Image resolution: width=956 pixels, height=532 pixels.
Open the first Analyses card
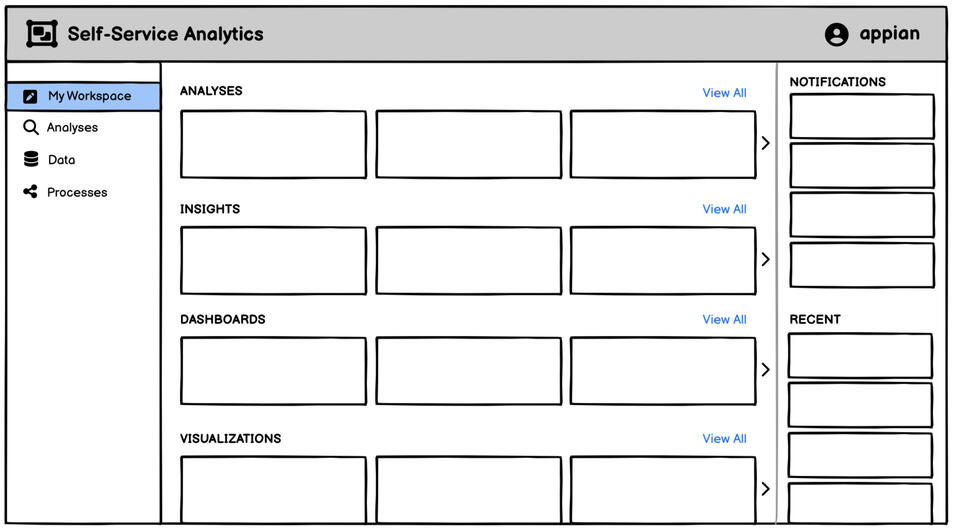273,144
